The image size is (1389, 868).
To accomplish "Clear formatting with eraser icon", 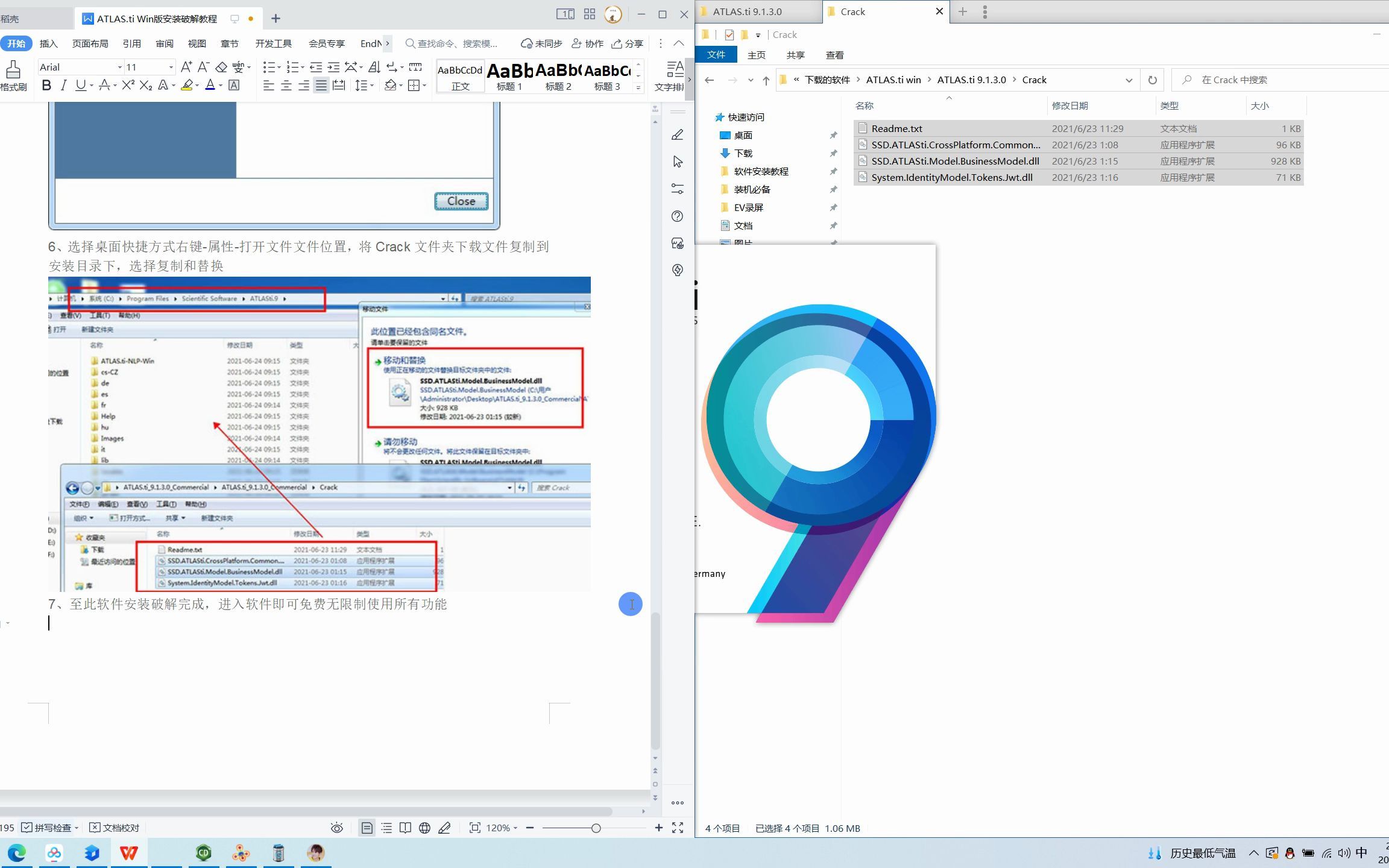I will [221, 67].
